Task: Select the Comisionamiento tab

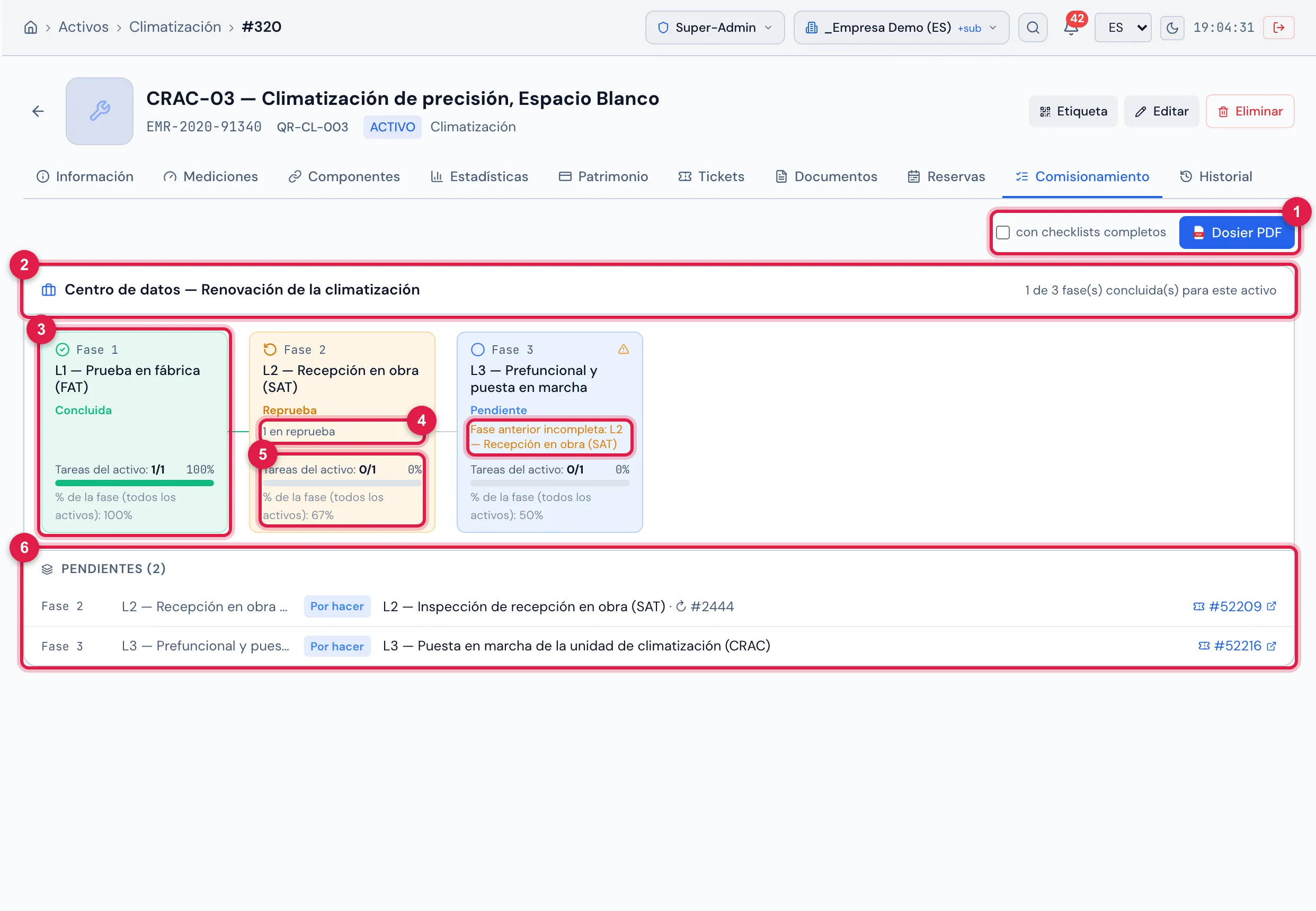Action: [x=1082, y=176]
